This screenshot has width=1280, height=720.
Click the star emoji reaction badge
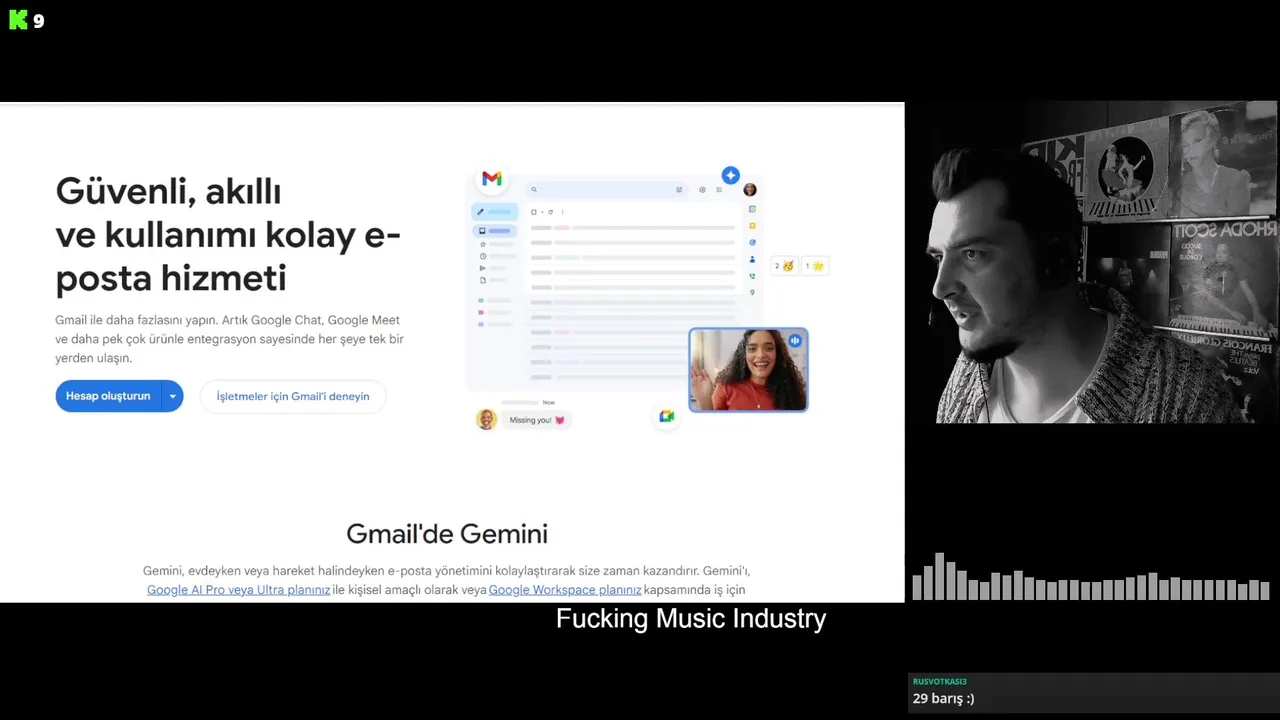[x=814, y=266]
